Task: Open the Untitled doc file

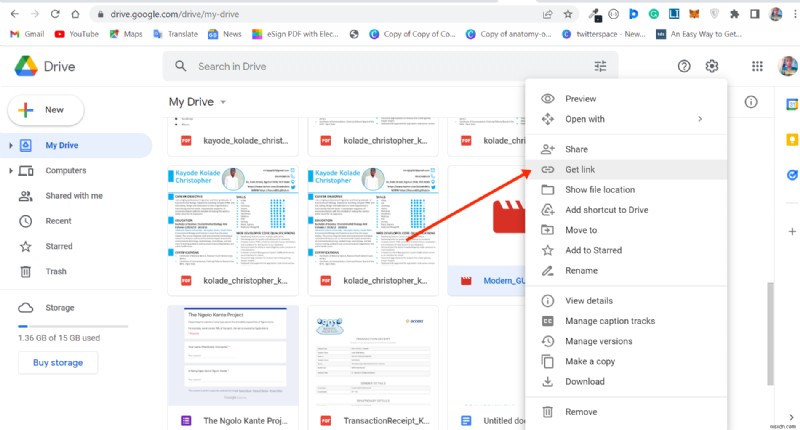Action: (x=487, y=368)
